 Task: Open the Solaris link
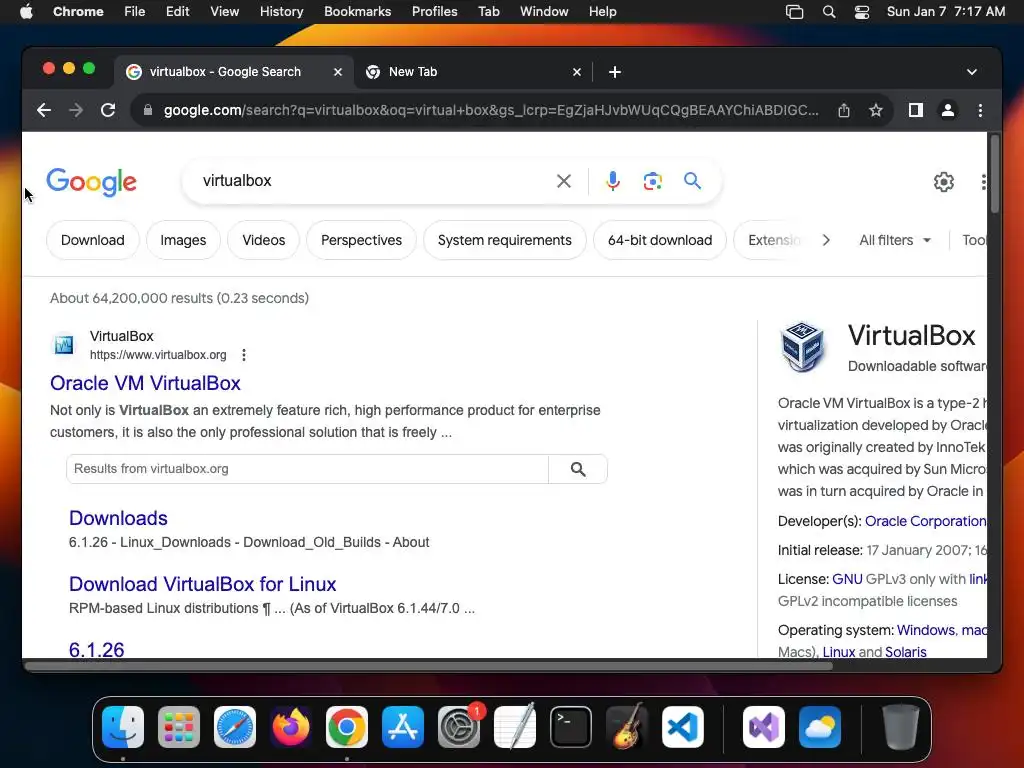(905, 652)
